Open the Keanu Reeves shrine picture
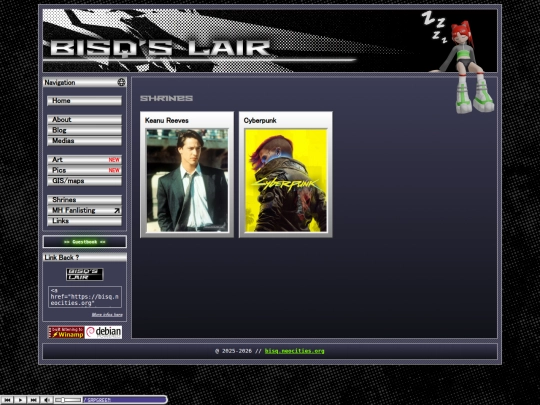540x405 pixels. tap(187, 180)
